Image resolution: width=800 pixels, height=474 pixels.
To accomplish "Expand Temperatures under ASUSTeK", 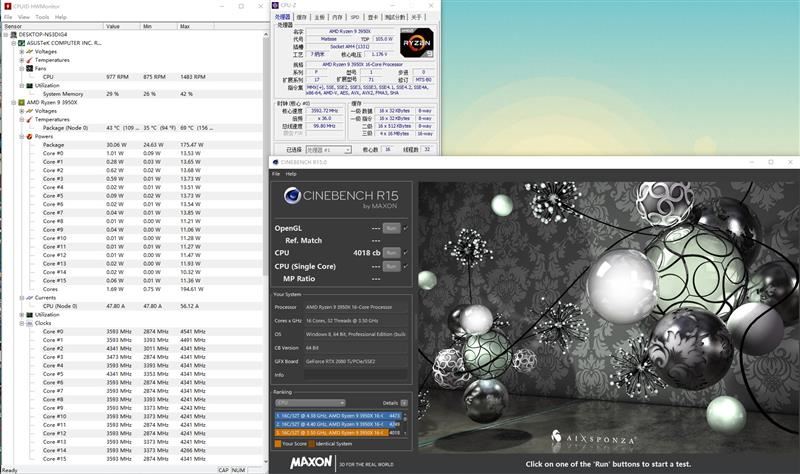I will click(x=22, y=60).
